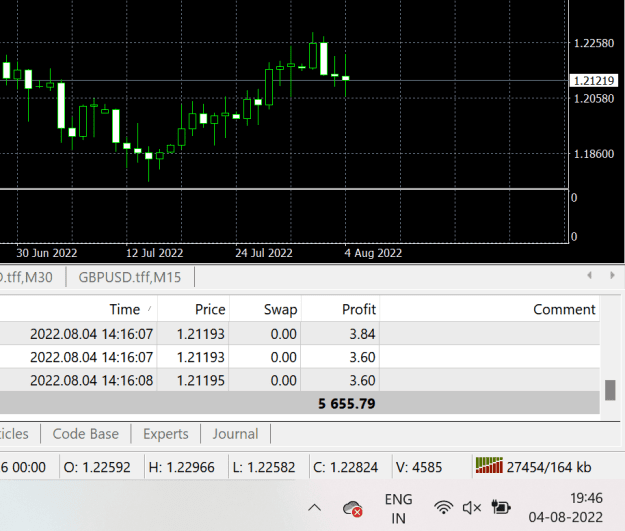
Task: Click the L: 1.22582 status field
Action: (263, 467)
